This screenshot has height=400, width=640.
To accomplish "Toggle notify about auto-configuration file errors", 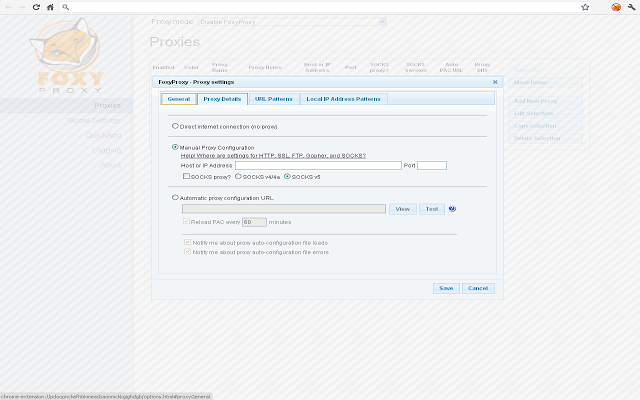I will point(187,251).
